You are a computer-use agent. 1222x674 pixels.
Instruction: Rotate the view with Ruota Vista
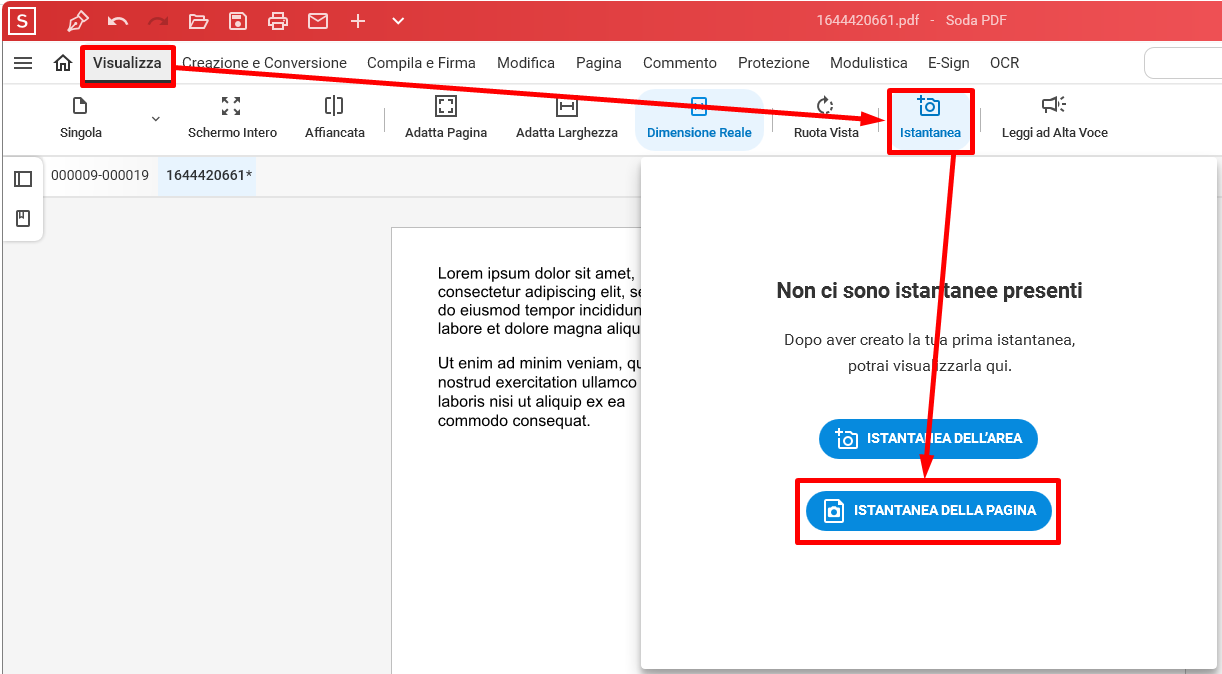click(x=826, y=119)
